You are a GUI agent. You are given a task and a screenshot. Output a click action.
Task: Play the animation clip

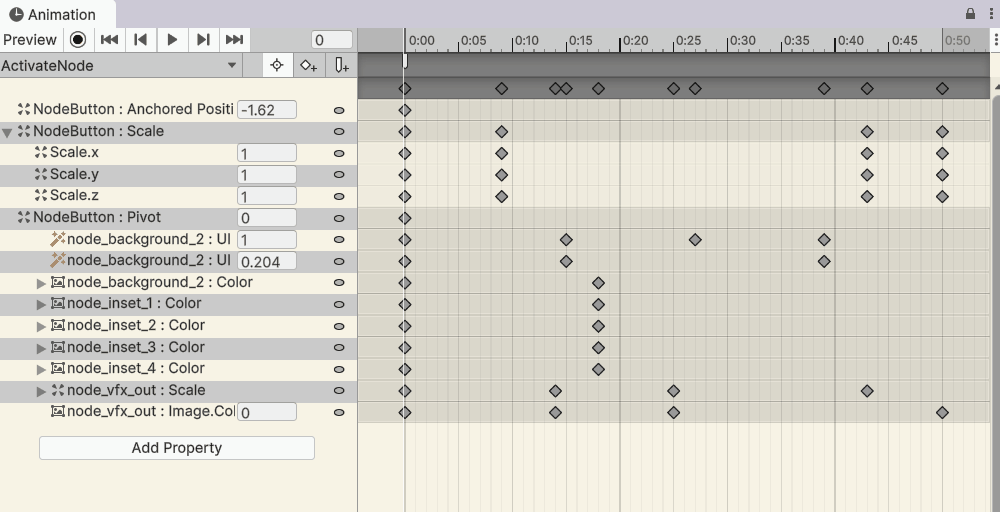pyautogui.click(x=172, y=40)
